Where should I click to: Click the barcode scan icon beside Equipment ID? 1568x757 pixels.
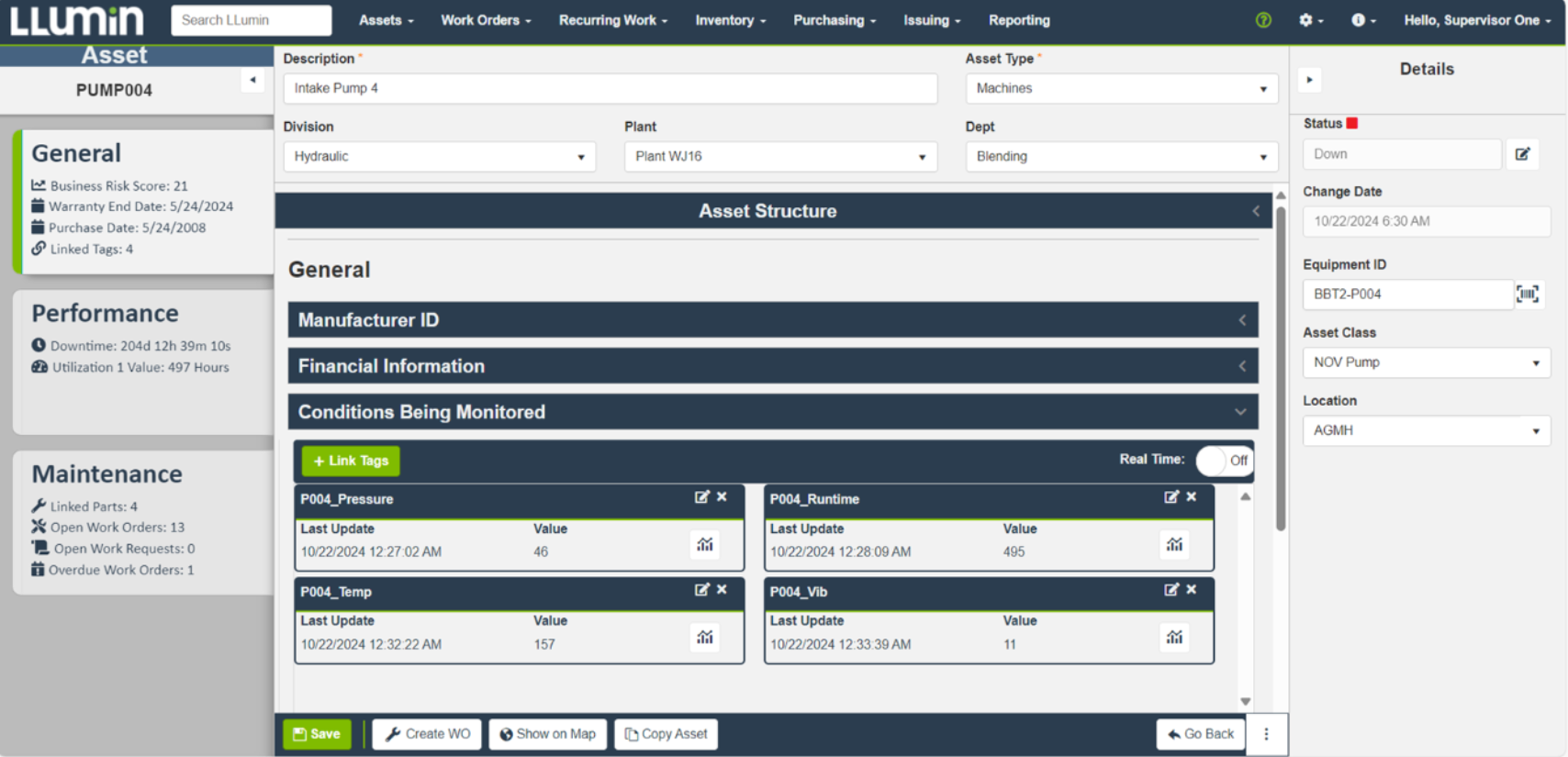1528,294
